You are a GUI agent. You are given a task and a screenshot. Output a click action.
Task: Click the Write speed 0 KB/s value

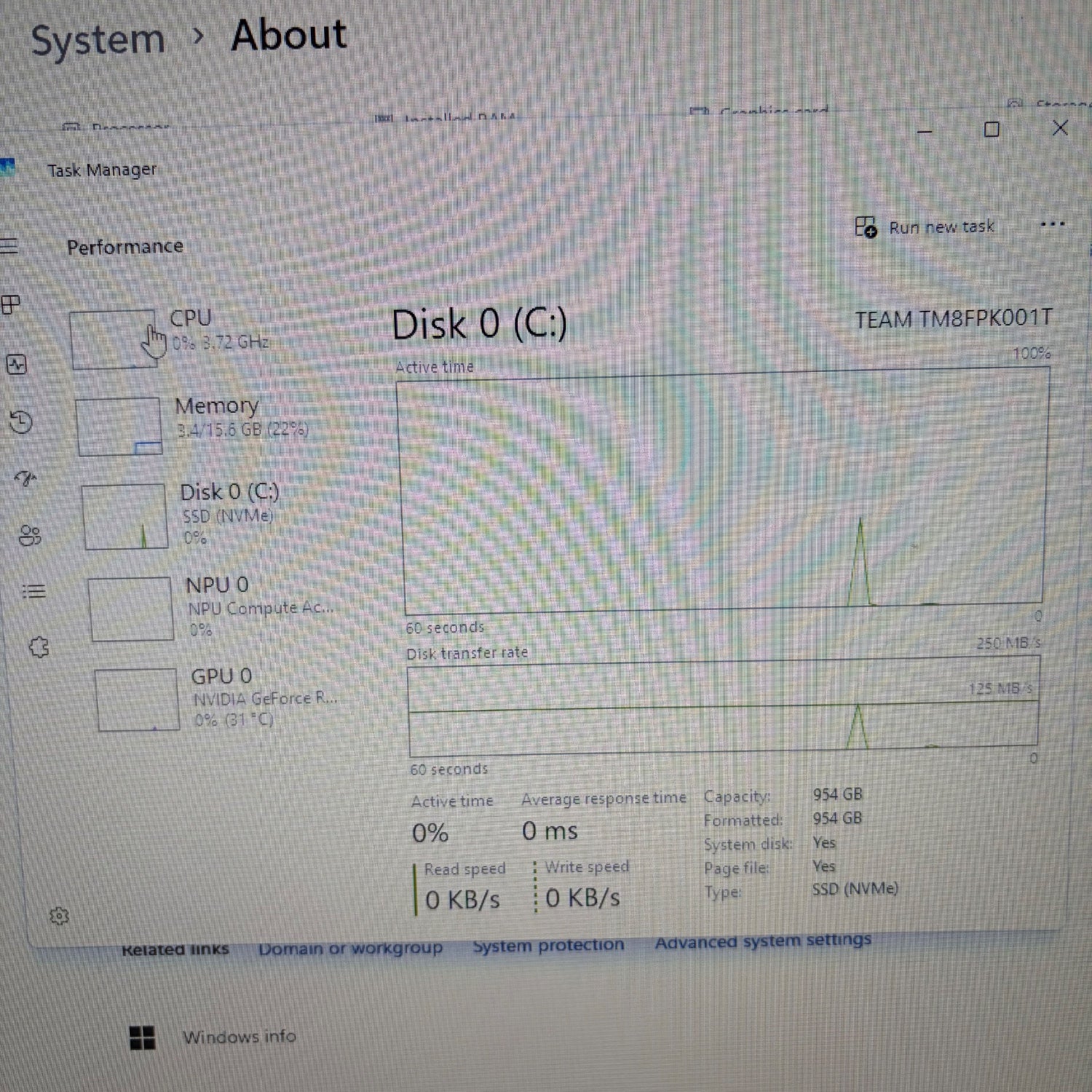click(582, 898)
